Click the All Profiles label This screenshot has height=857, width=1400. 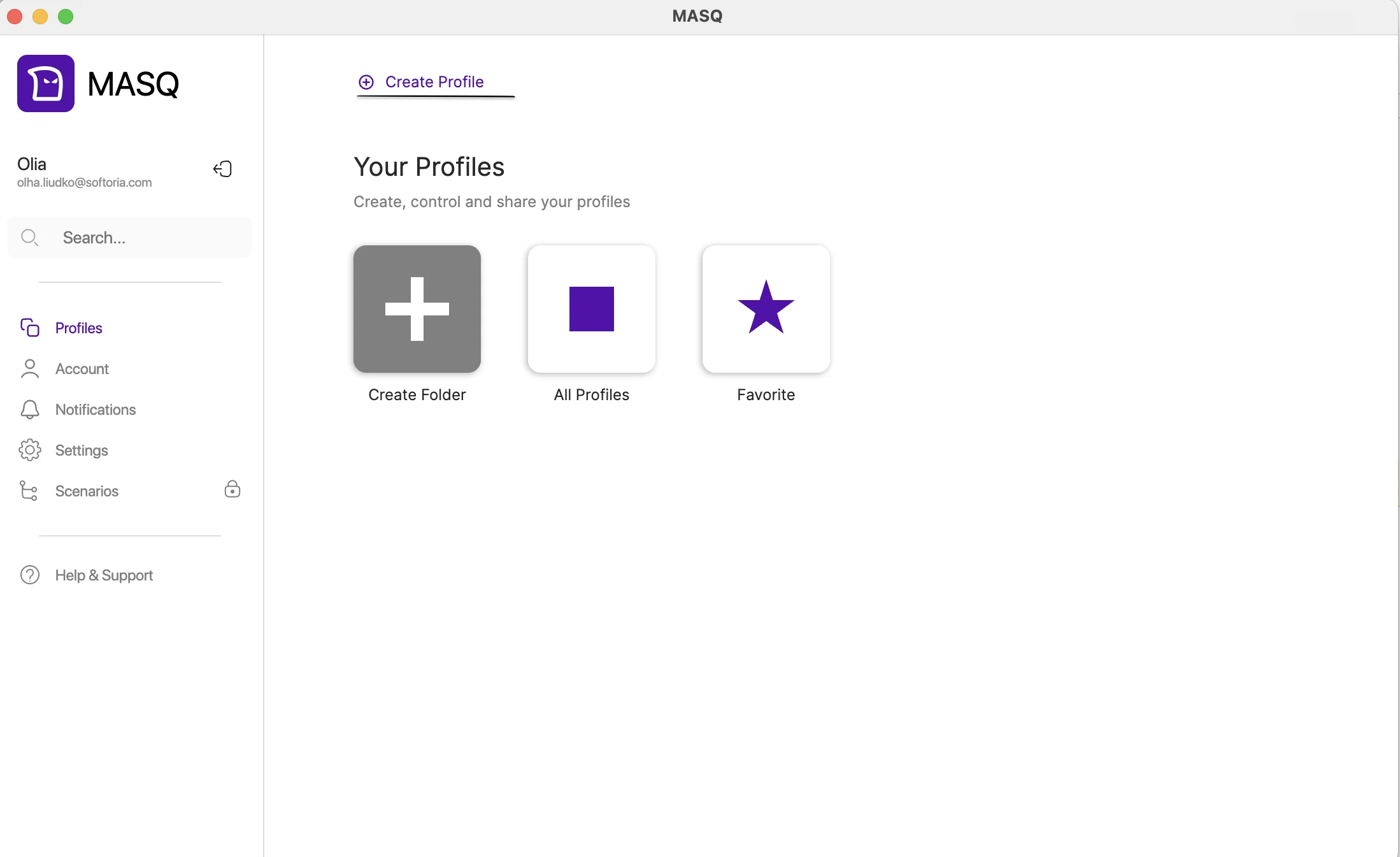tap(592, 395)
